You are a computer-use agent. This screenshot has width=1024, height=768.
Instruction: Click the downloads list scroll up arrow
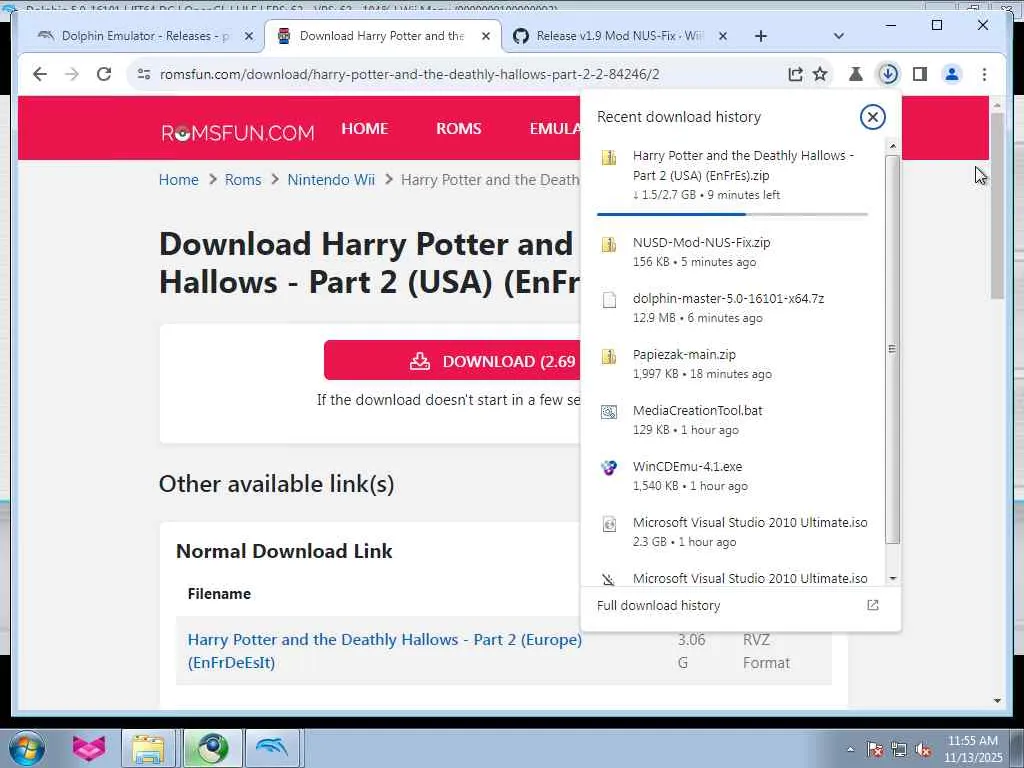[x=892, y=147]
